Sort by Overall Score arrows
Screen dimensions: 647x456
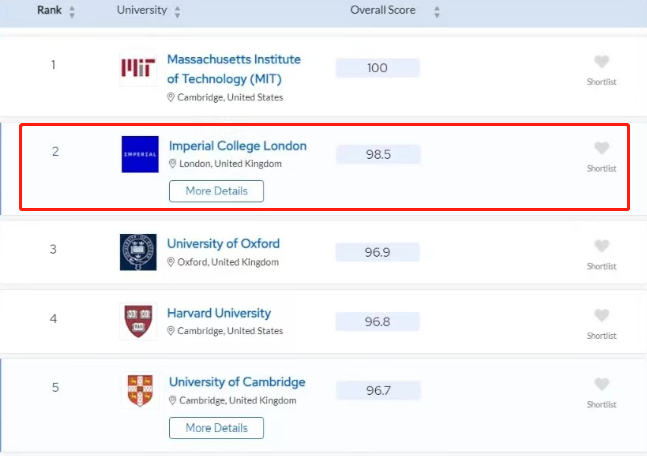click(x=437, y=12)
